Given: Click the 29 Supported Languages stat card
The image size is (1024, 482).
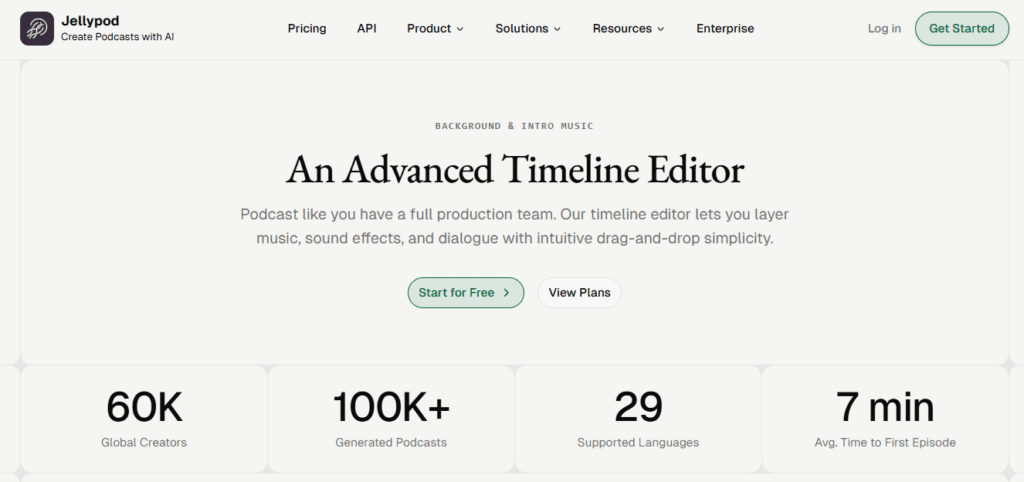Looking at the screenshot, I should tap(638, 418).
